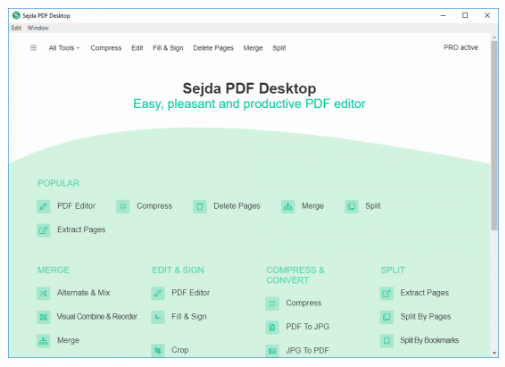Click the scrollbar up arrow
This screenshot has width=505, height=367.
pyautogui.click(x=494, y=37)
